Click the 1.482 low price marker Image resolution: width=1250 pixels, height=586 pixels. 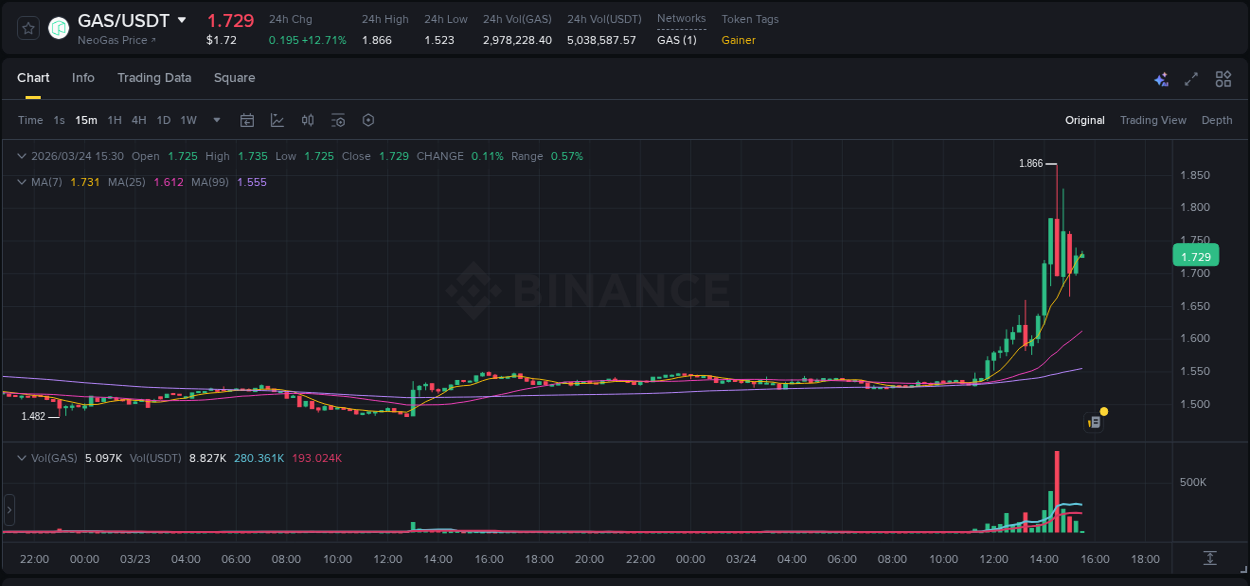click(x=33, y=416)
